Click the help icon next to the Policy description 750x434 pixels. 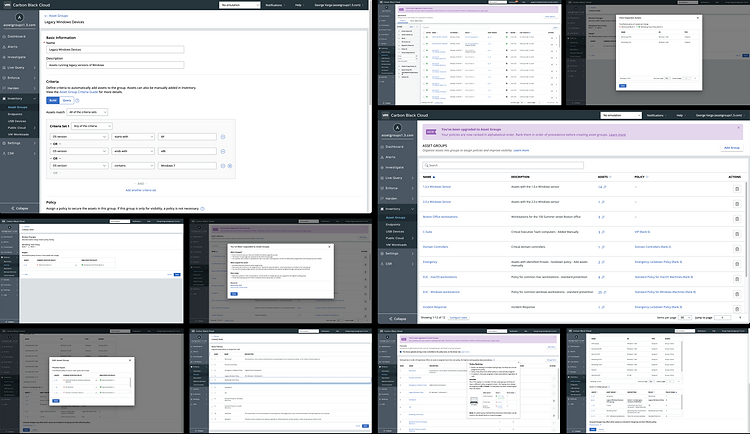[x=202, y=209]
